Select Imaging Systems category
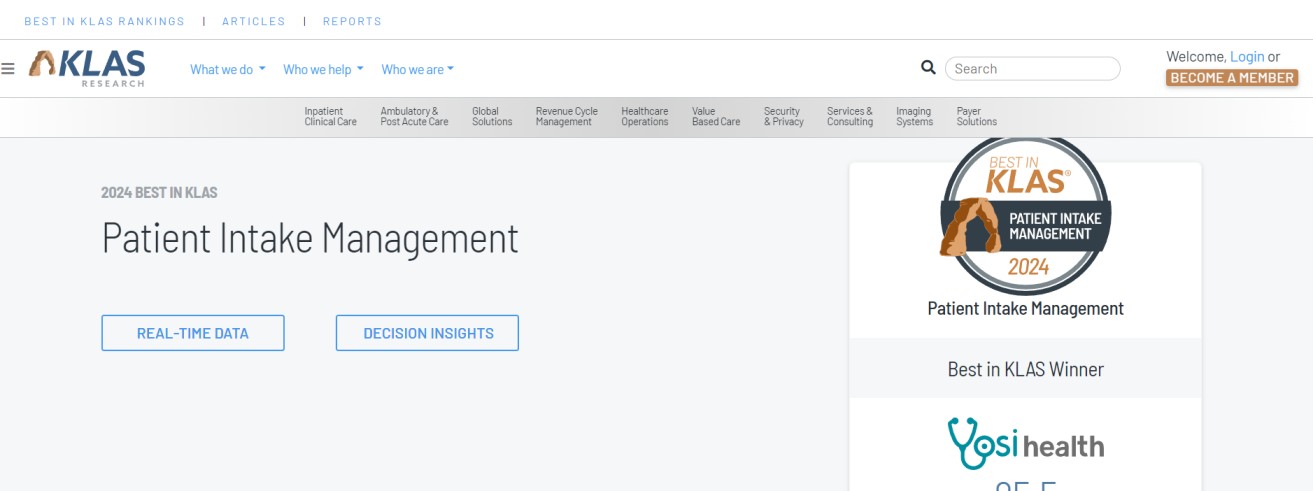1313x491 pixels. pos(915,117)
